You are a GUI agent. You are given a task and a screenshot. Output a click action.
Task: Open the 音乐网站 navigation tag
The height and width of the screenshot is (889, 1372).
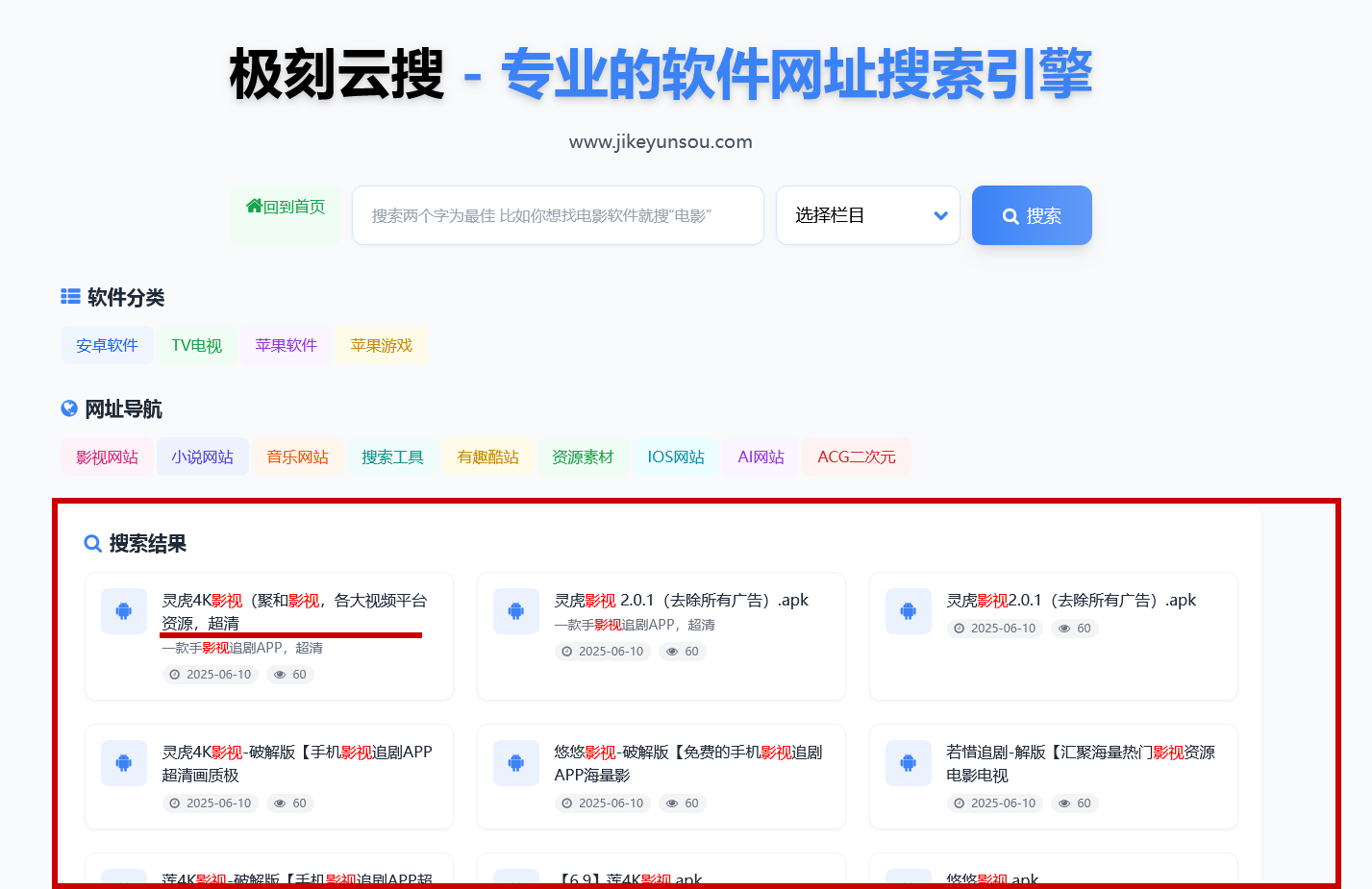click(298, 457)
